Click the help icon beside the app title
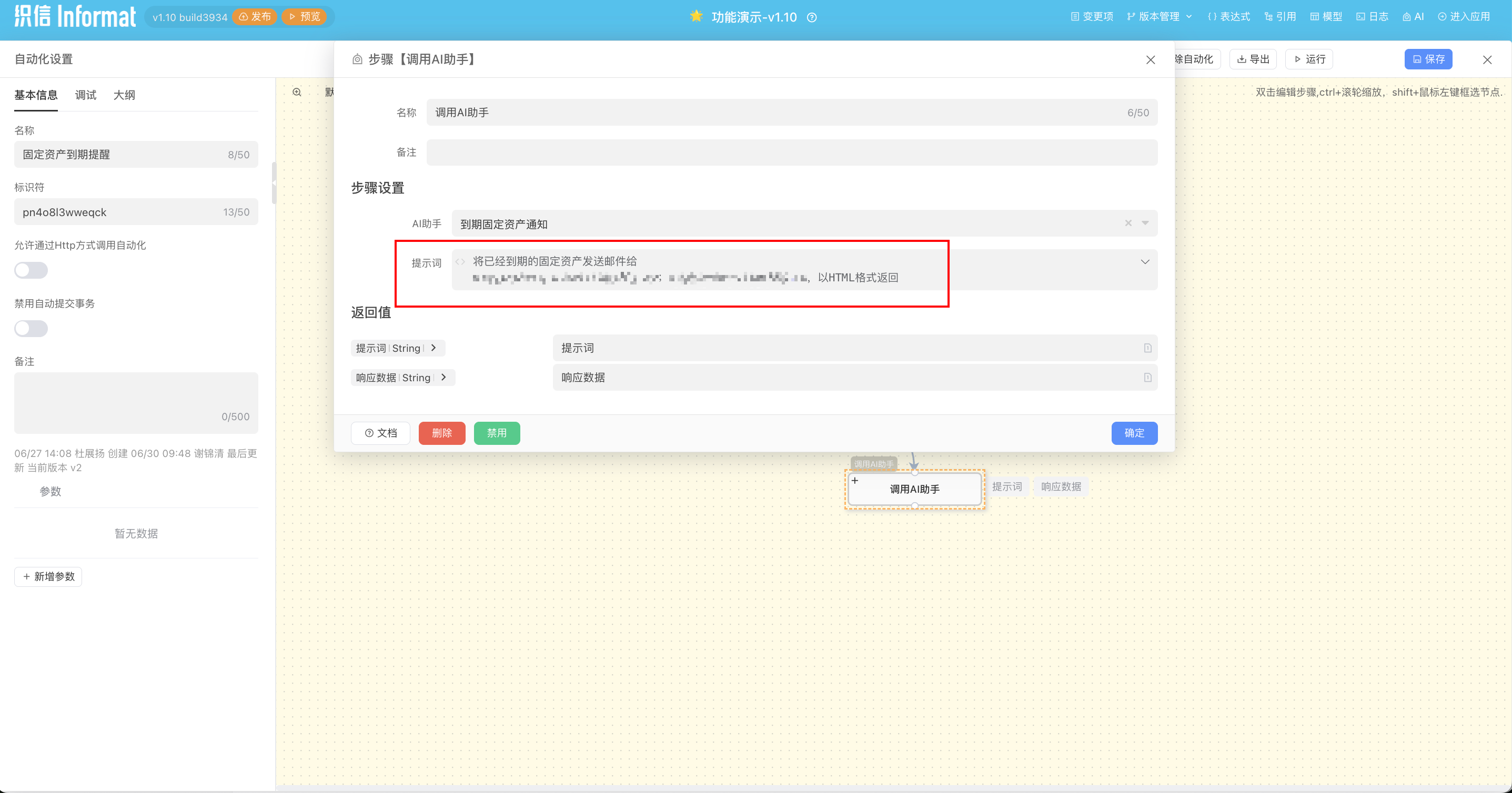 (812, 17)
